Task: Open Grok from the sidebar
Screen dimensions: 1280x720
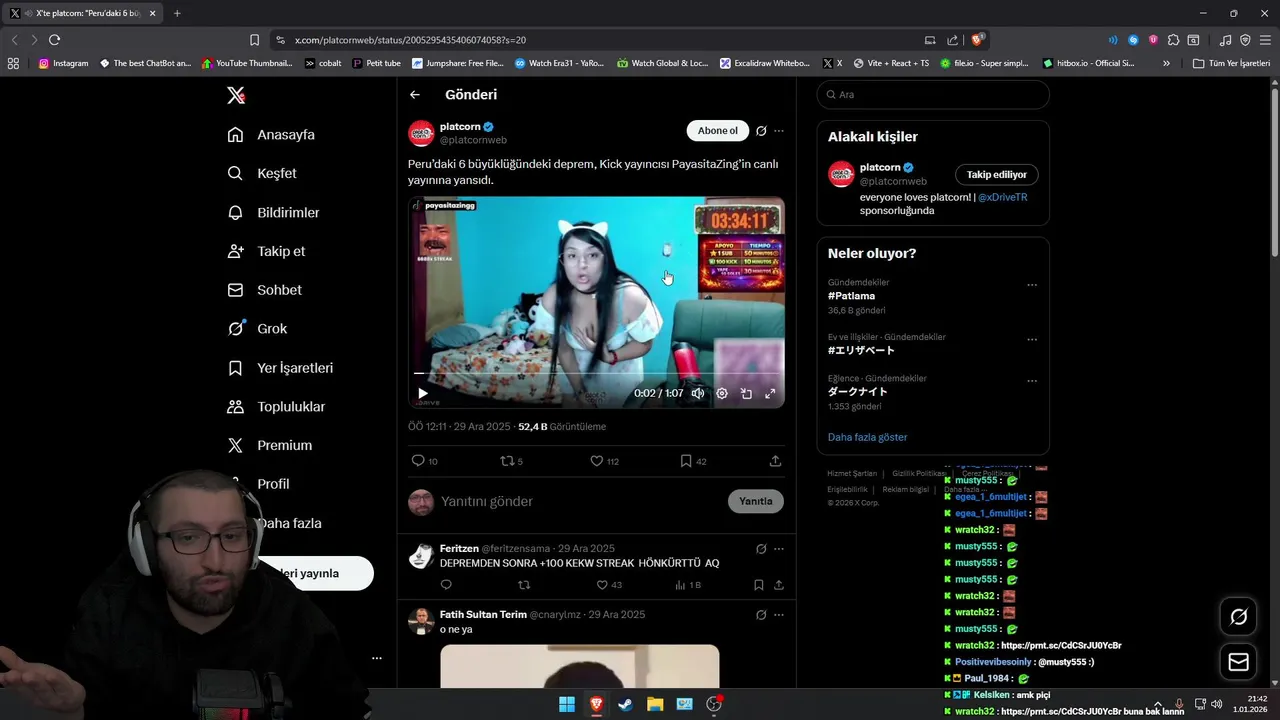Action: (257, 328)
